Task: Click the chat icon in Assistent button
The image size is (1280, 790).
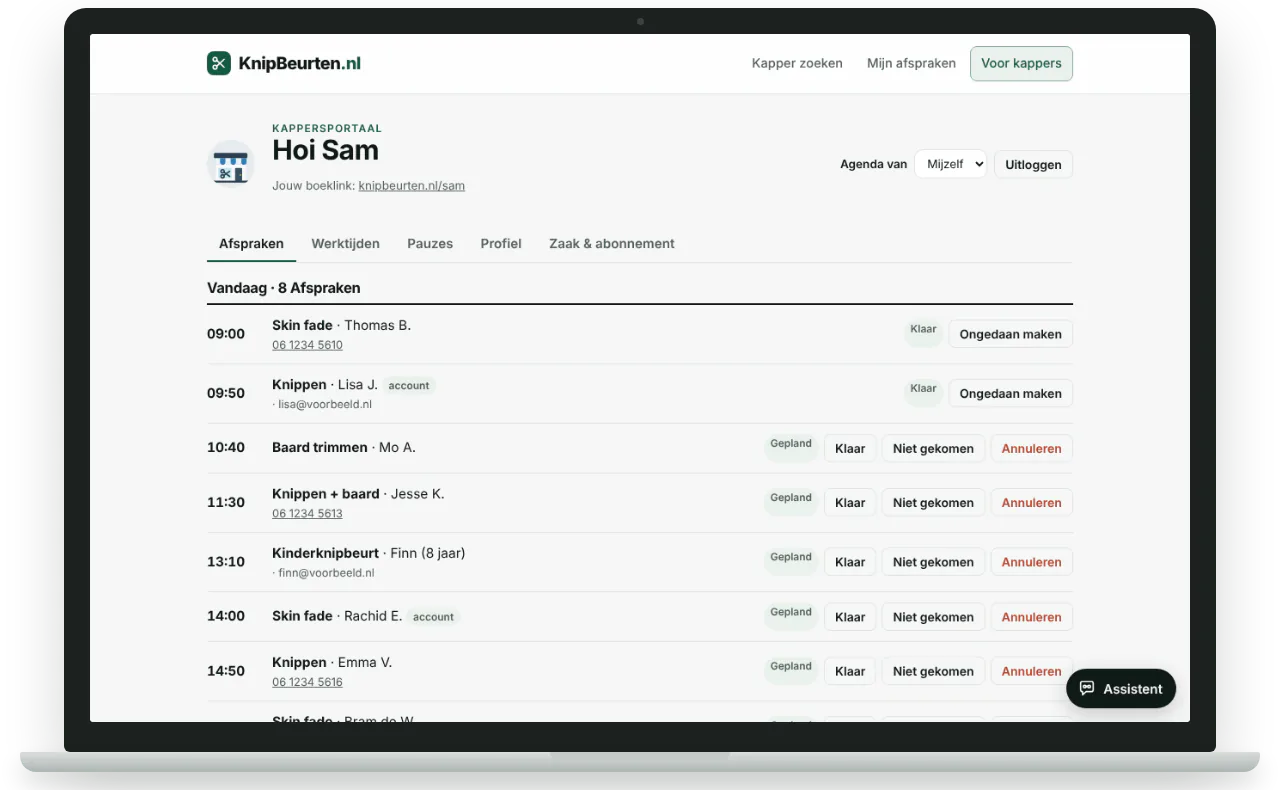Action: click(x=1087, y=689)
